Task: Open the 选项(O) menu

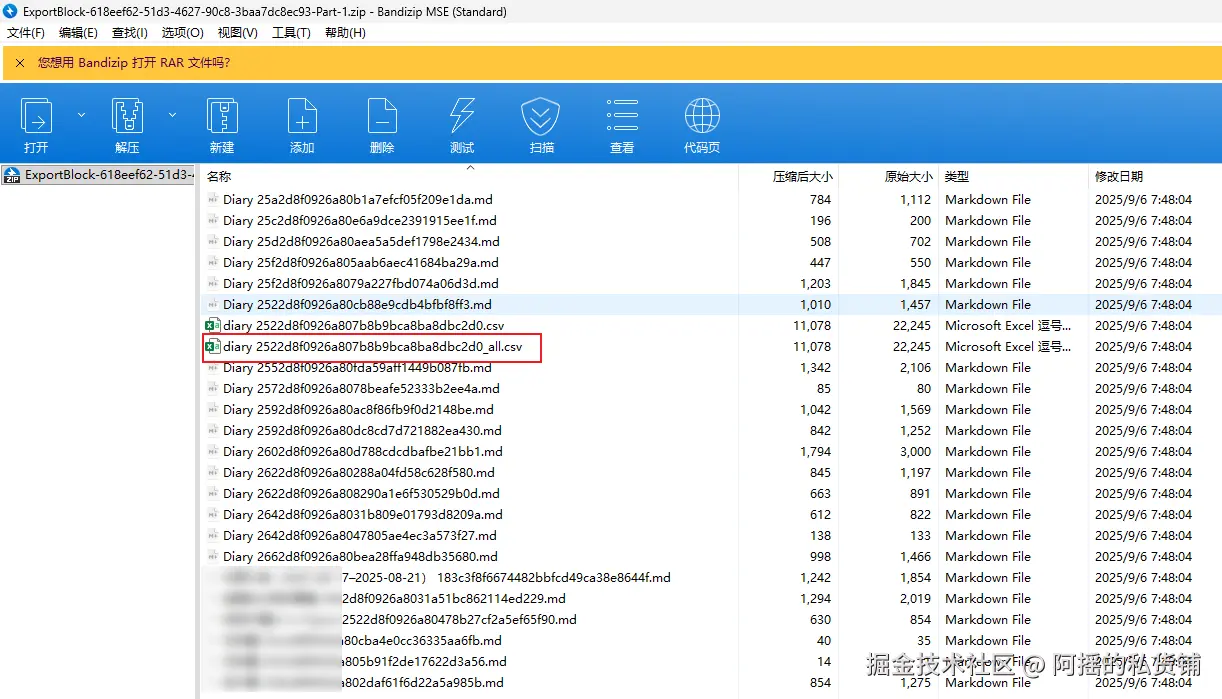Action: pos(182,33)
